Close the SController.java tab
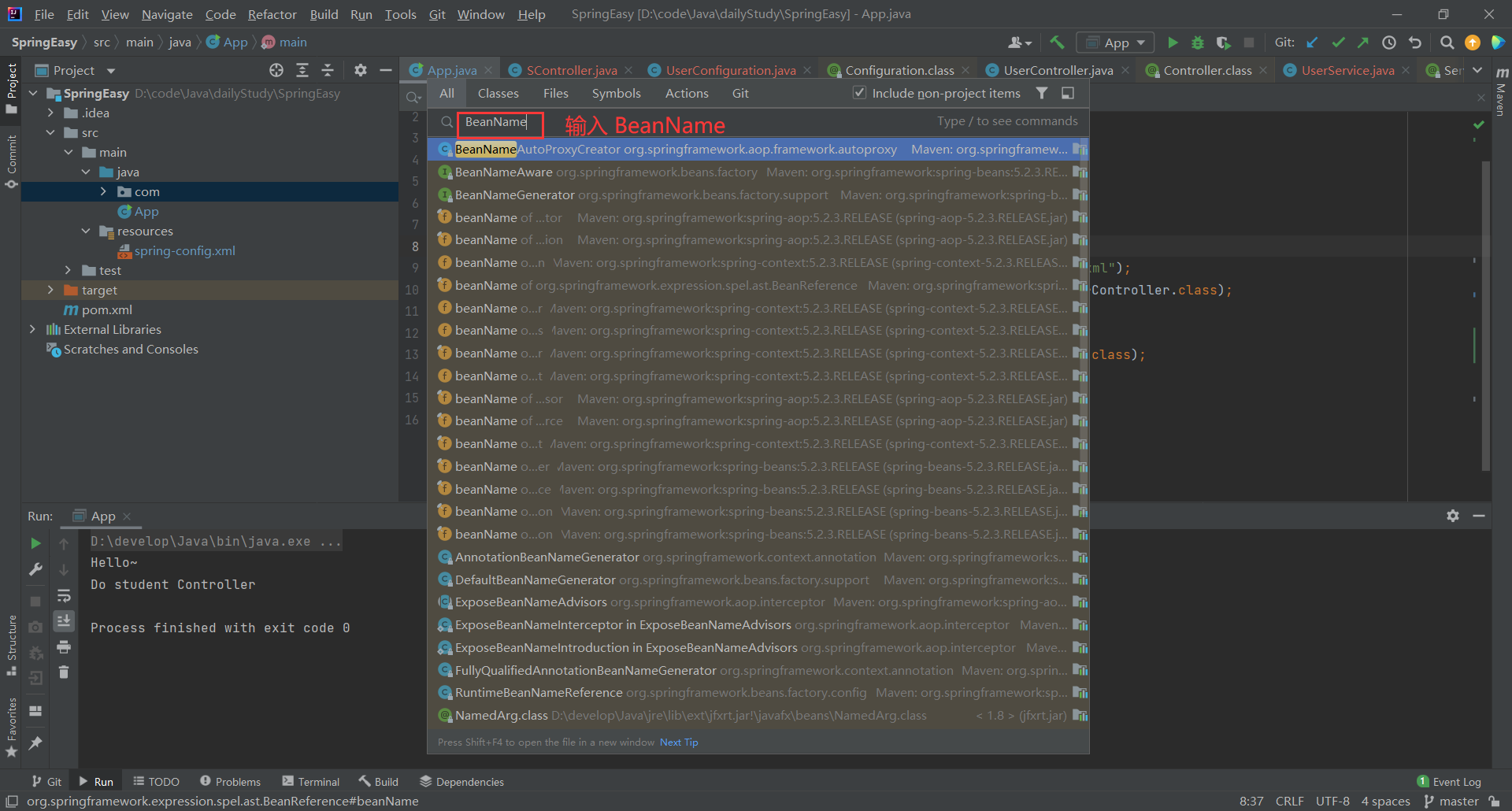Viewport: 1512px width, 811px height. point(628,70)
